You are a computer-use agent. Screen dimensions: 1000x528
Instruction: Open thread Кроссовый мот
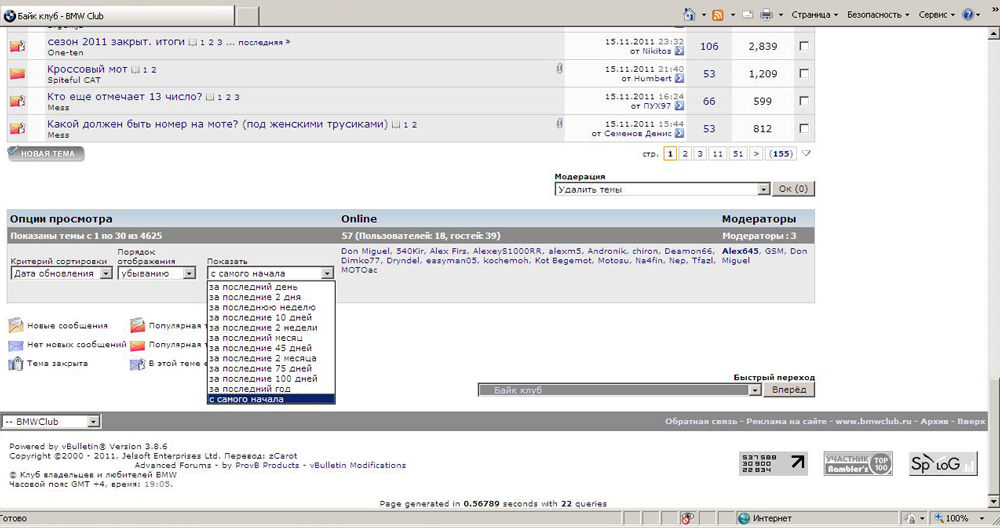87,69
